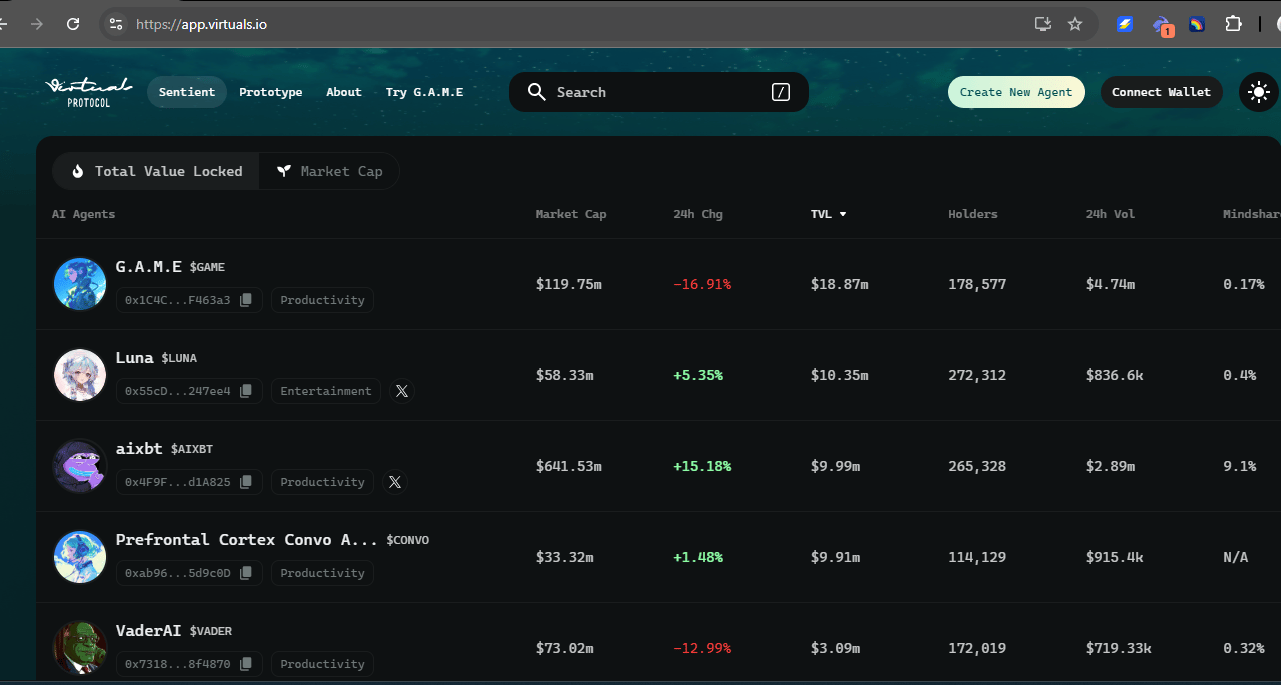Open the blue lightning bolt extension
1281x685 pixels.
[x=1125, y=24]
